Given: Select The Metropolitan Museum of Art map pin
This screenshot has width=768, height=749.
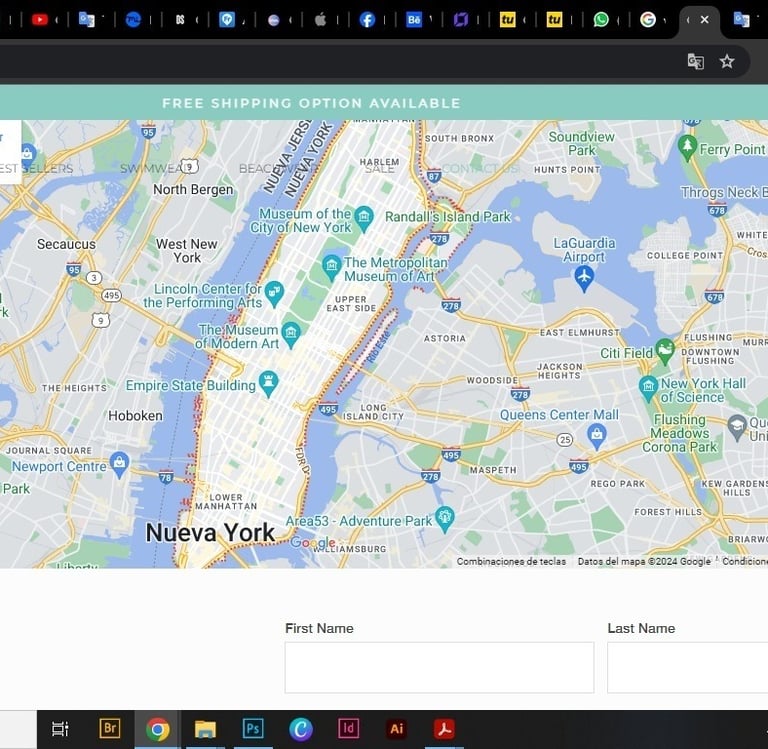Looking at the screenshot, I should tap(332, 267).
